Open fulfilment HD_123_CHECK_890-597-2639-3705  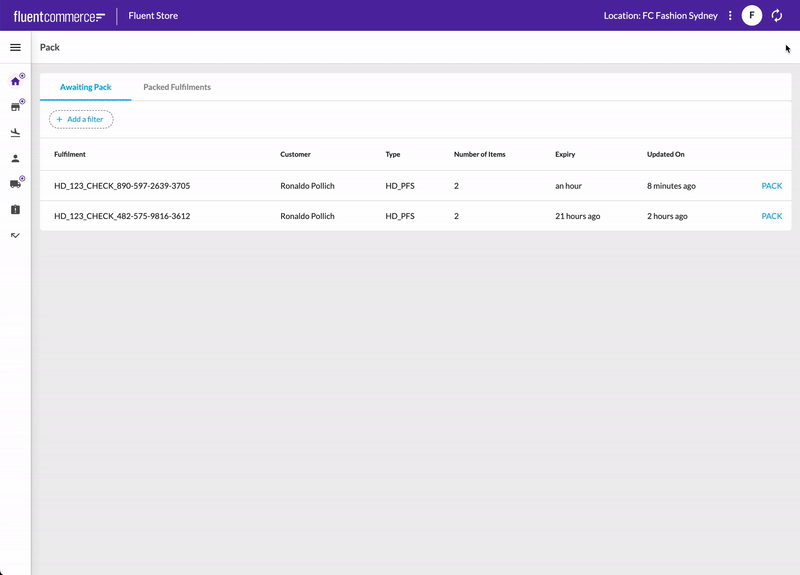(x=122, y=186)
